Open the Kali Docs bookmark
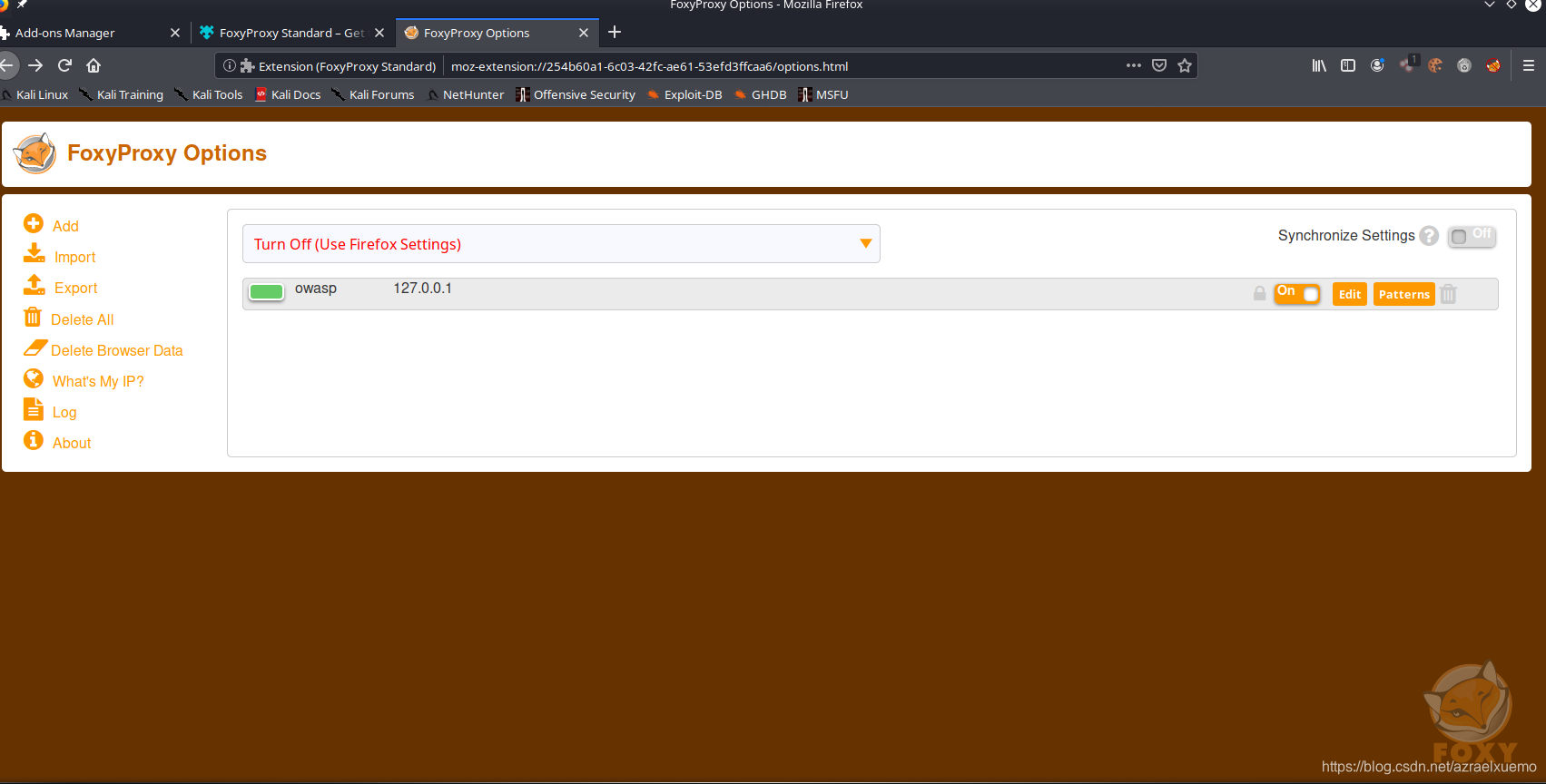This screenshot has height=784, width=1546. (x=288, y=94)
